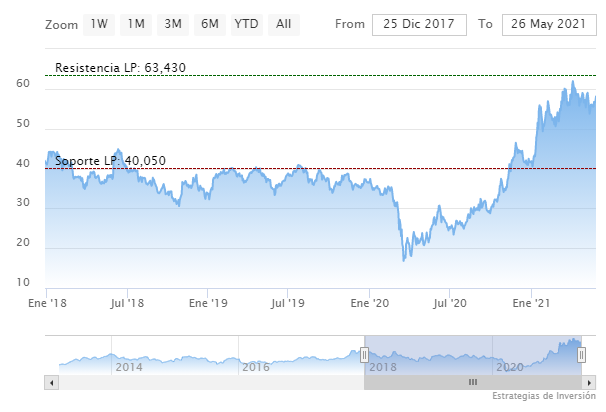Switch zoom to YTD

tap(246, 23)
